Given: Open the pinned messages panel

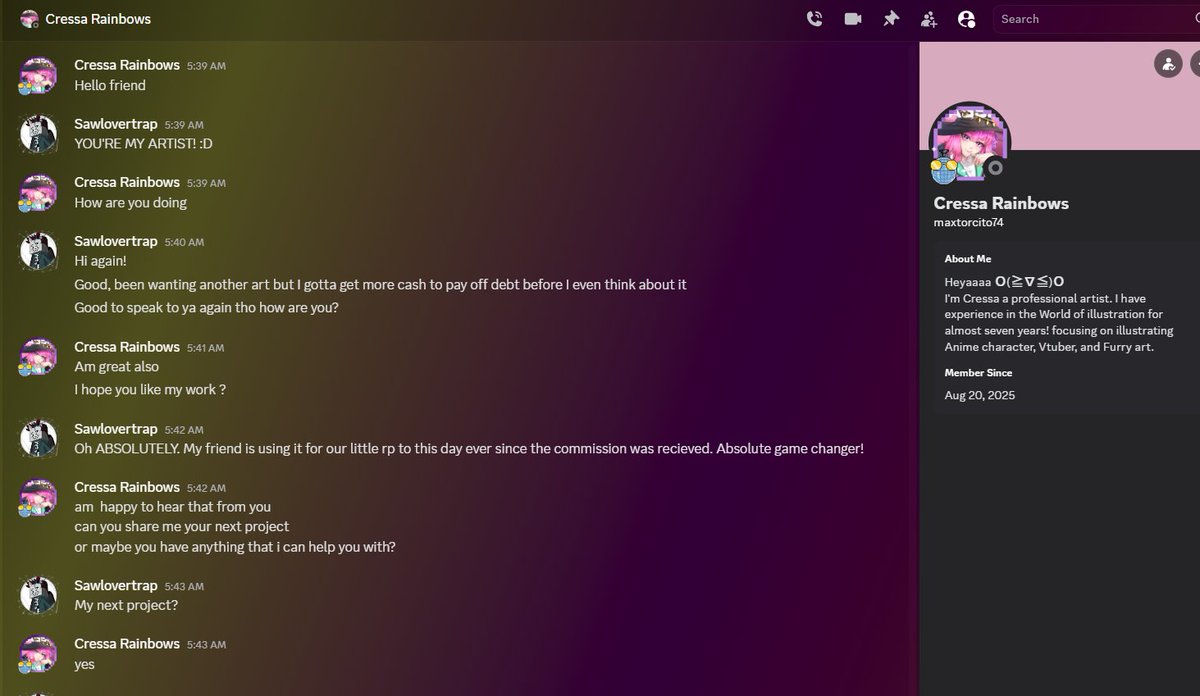Looking at the screenshot, I should click(890, 18).
